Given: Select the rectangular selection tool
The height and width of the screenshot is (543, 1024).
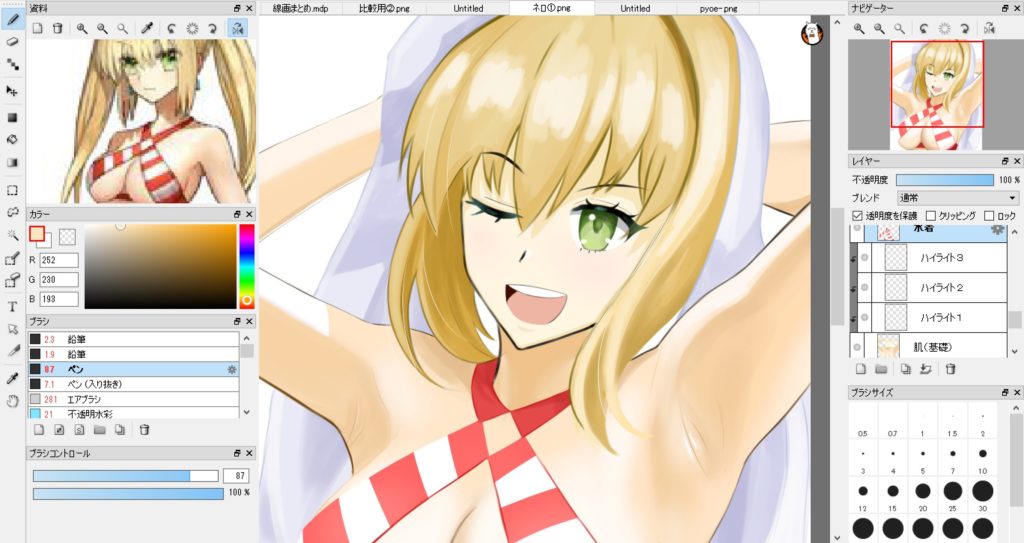Looking at the screenshot, I should click(x=13, y=189).
